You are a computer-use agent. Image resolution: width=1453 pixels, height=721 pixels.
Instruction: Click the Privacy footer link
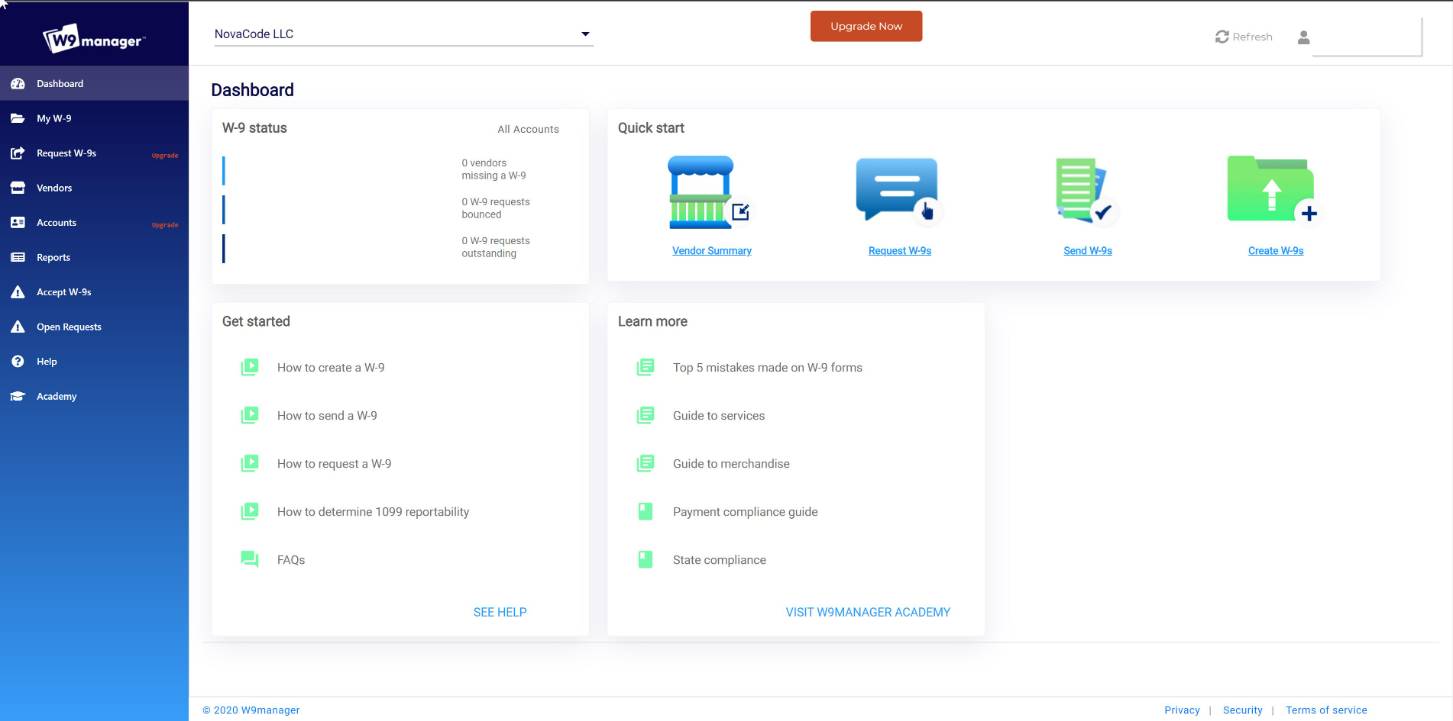[1182, 710]
